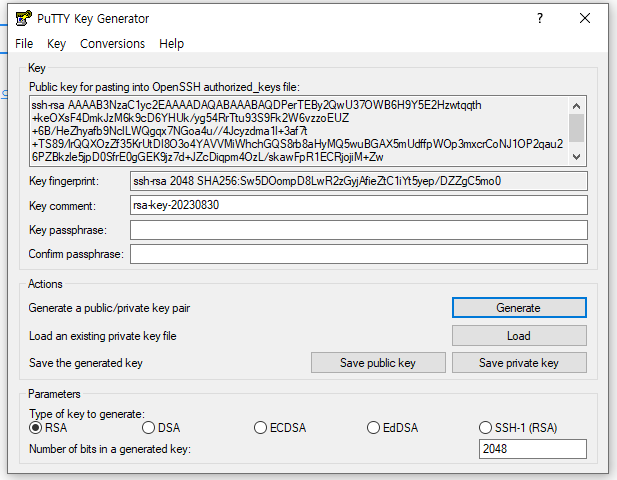
Task: Click Save public key button
Action: [378, 363]
